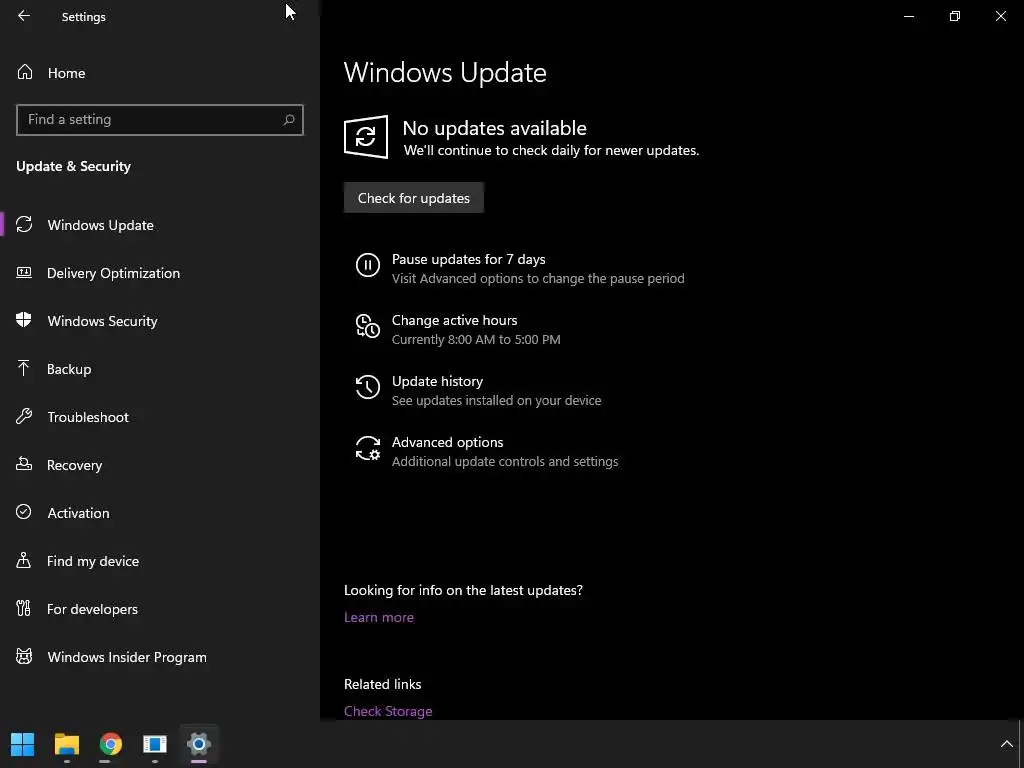The image size is (1024, 768).
Task: Click 'Additional update controls and settings' text
Action: pyautogui.click(x=505, y=461)
